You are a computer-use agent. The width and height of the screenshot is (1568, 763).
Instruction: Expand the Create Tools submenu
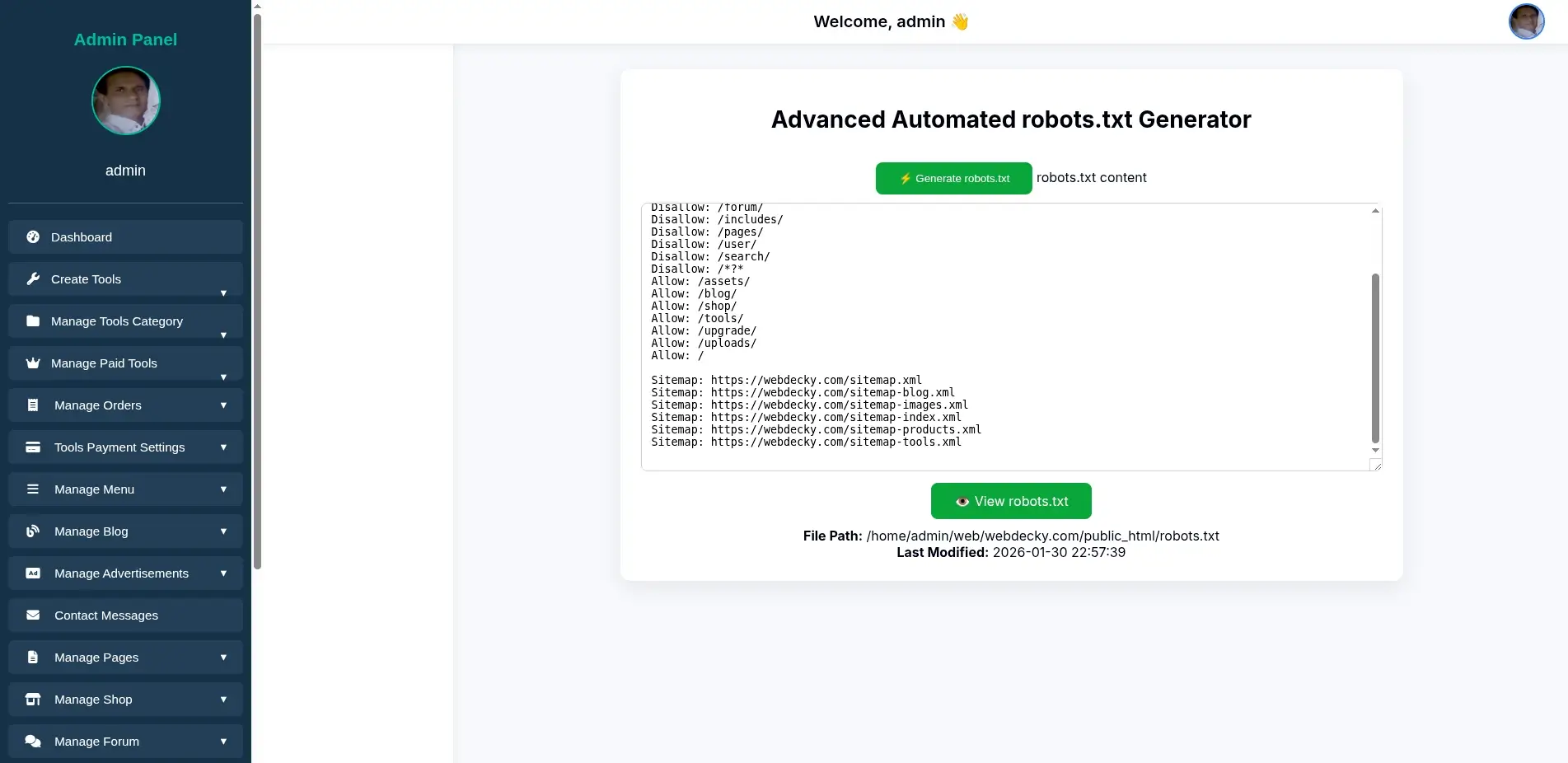[x=223, y=294]
